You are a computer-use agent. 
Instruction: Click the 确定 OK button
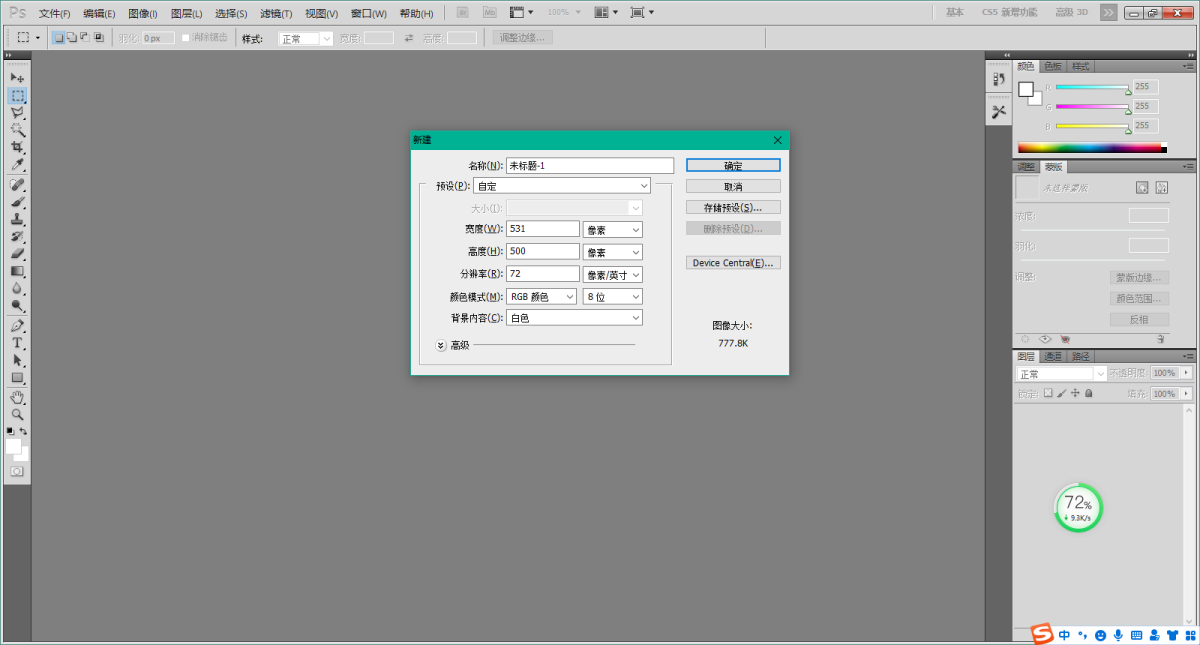(x=733, y=165)
